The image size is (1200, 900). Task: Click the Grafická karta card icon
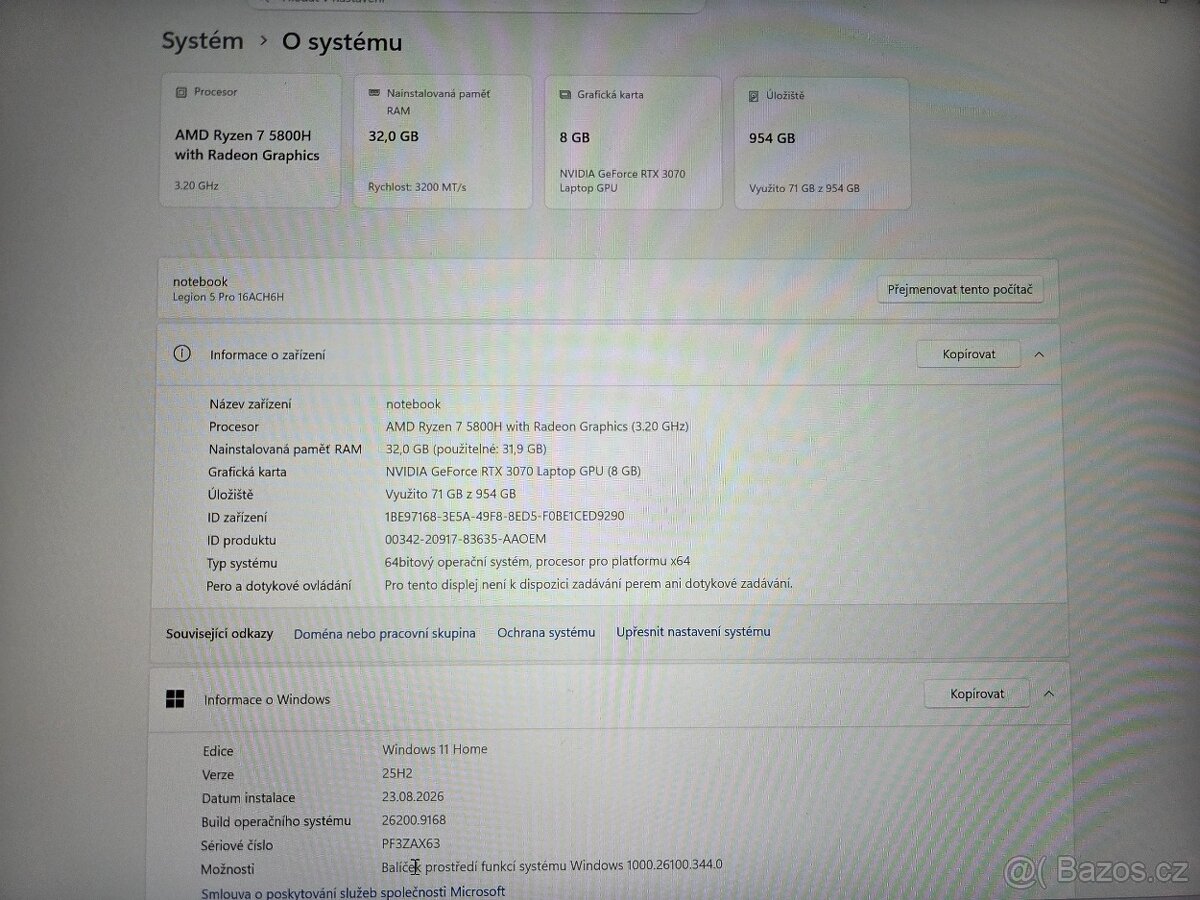[x=564, y=95]
